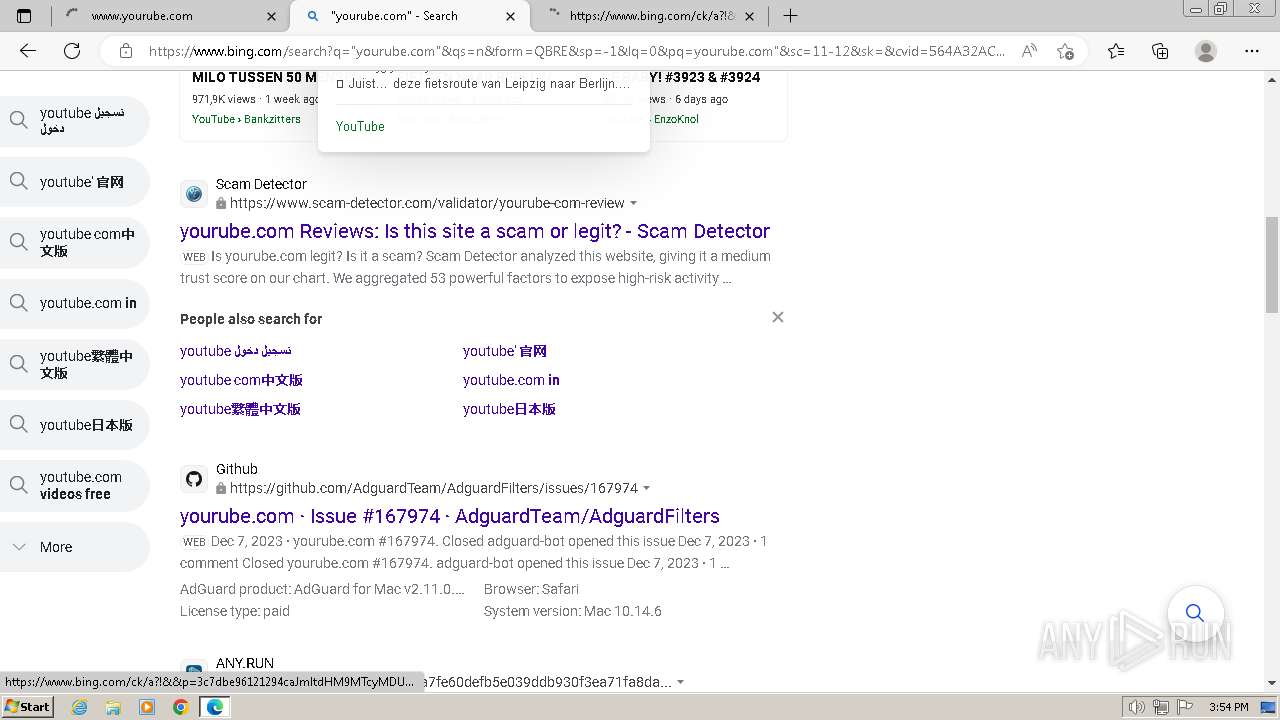Expand the scam-detector.com URL dropdown arrow
Viewport: 1280px width, 720px height.
633,203
